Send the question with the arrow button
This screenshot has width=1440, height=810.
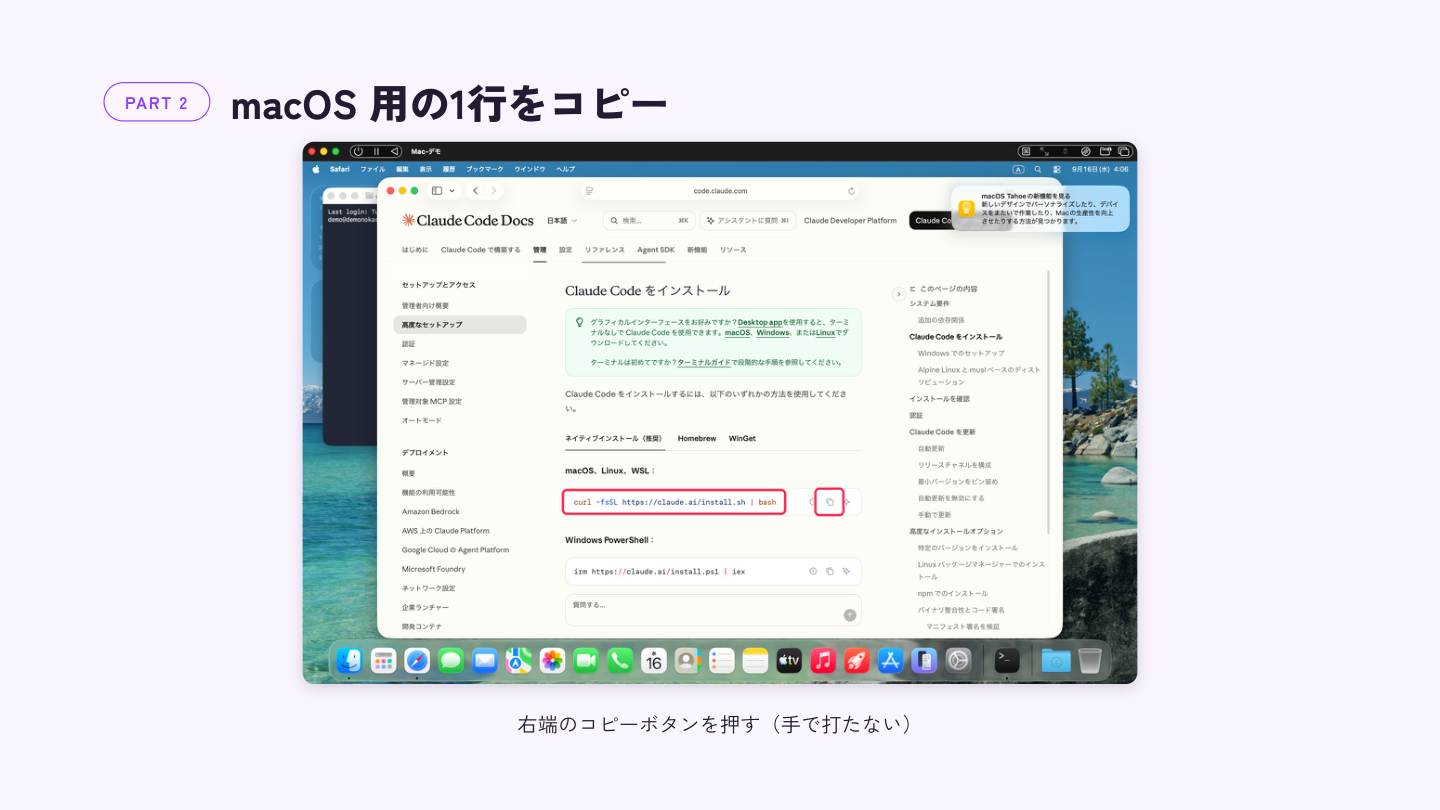pyautogui.click(x=850, y=615)
